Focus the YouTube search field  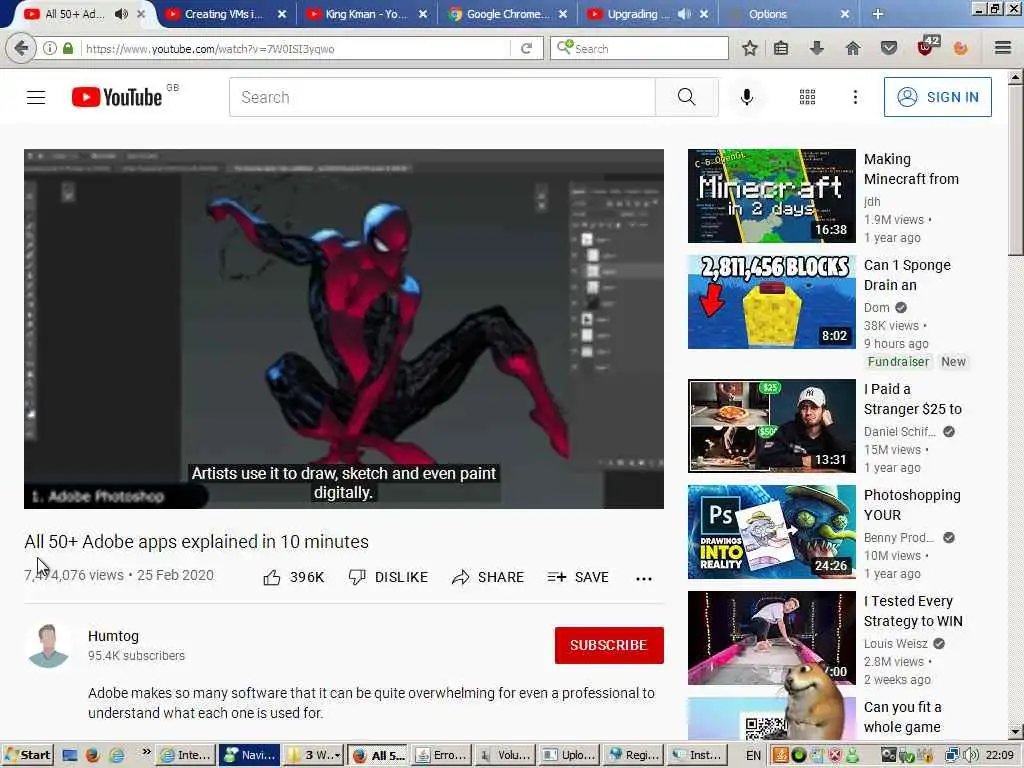pyautogui.click(x=442, y=97)
